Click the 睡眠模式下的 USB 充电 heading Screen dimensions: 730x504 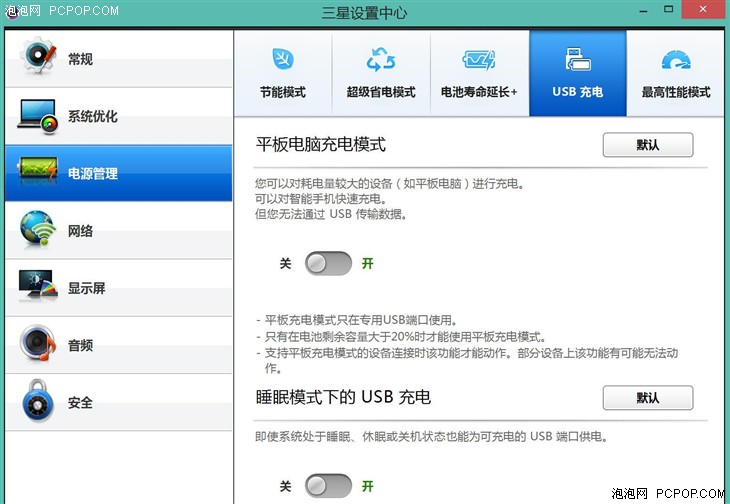click(343, 397)
